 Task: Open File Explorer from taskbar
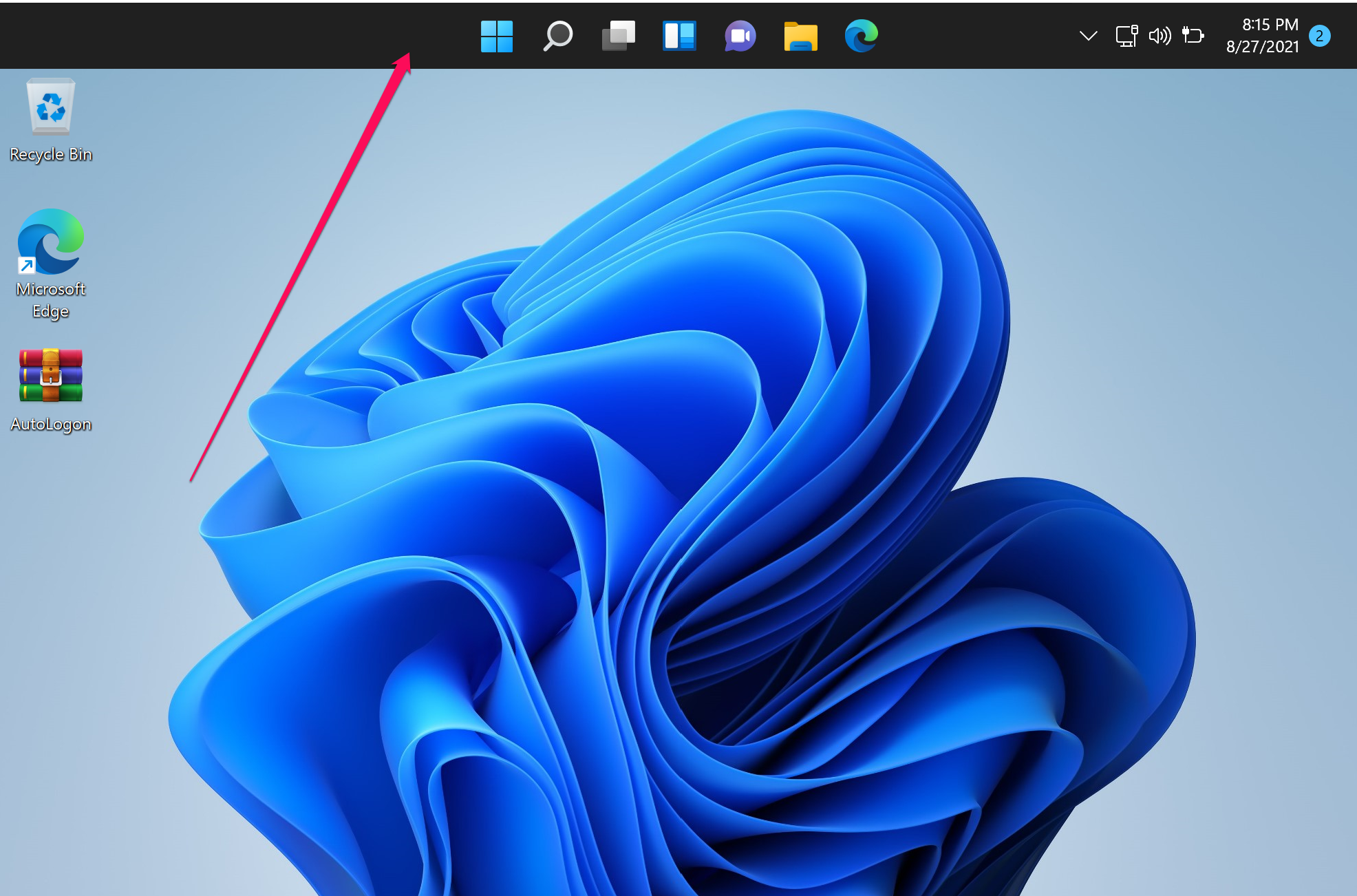click(800, 34)
